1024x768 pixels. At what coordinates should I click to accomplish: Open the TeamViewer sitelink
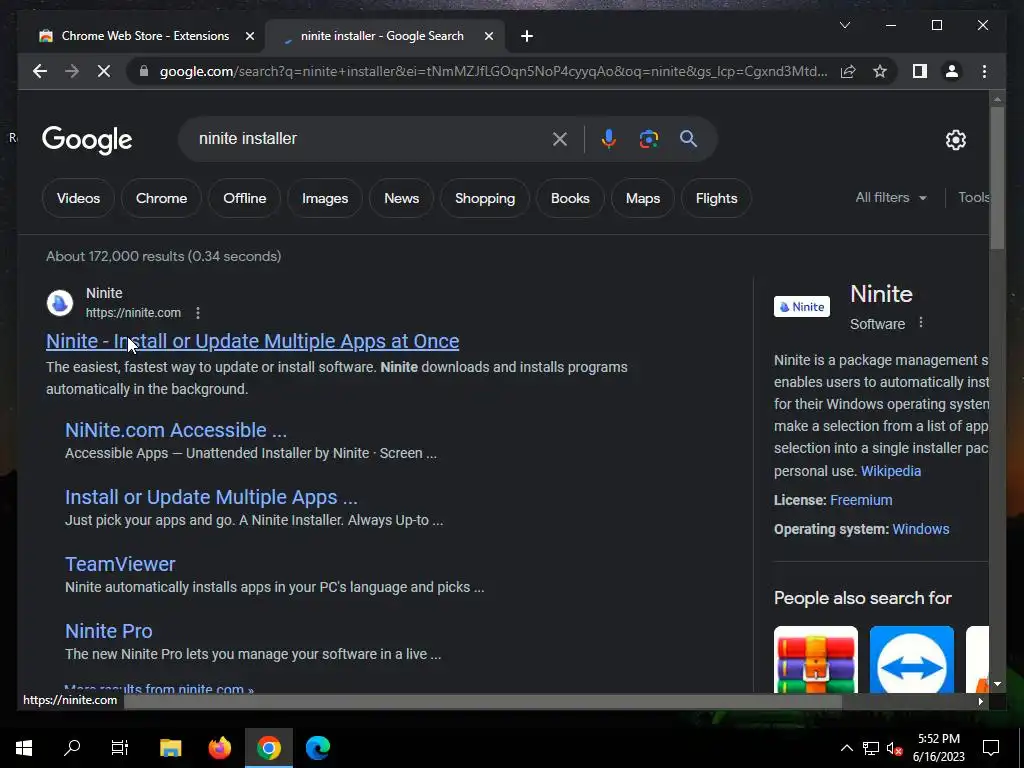[x=120, y=564]
